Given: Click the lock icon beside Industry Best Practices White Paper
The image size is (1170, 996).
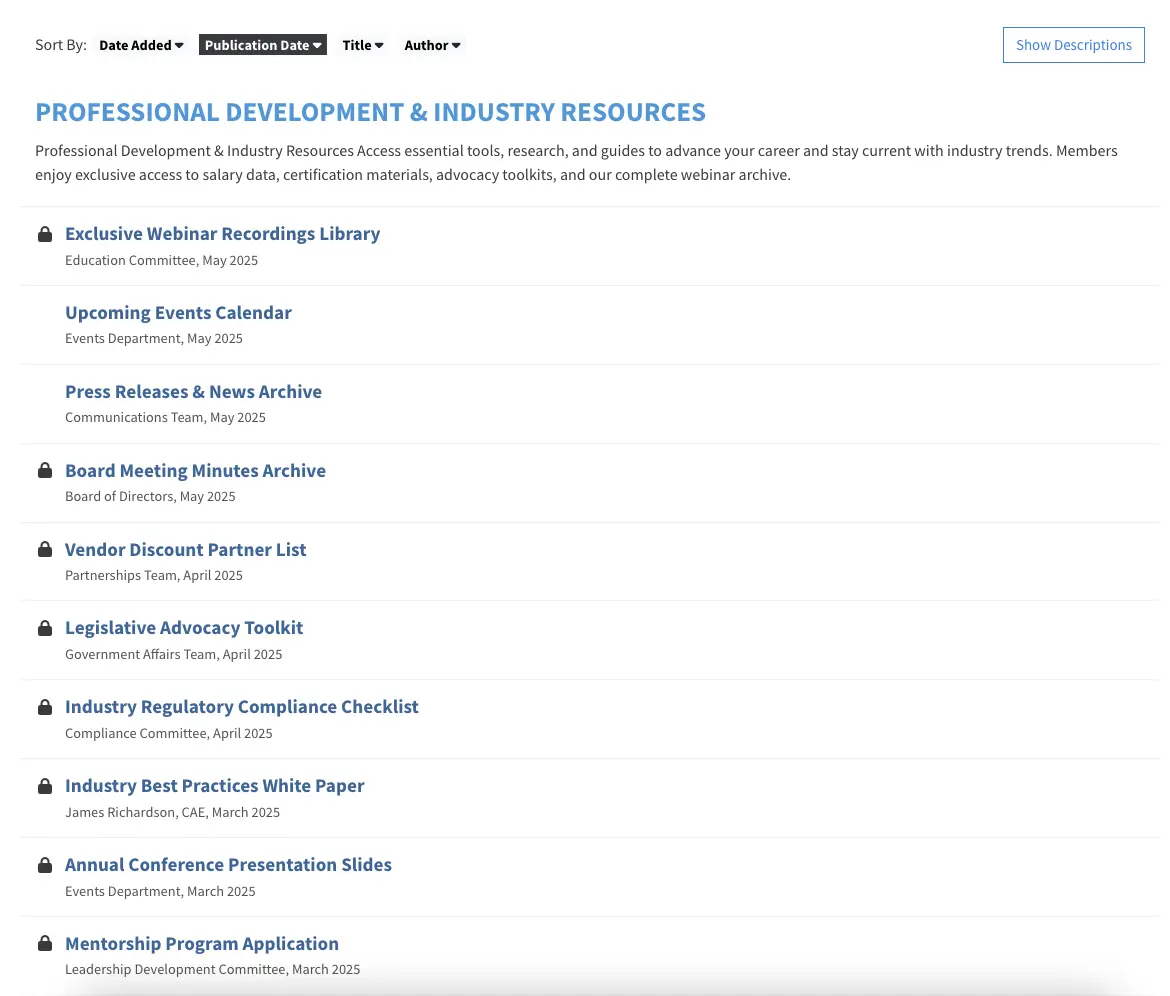Looking at the screenshot, I should pos(45,786).
